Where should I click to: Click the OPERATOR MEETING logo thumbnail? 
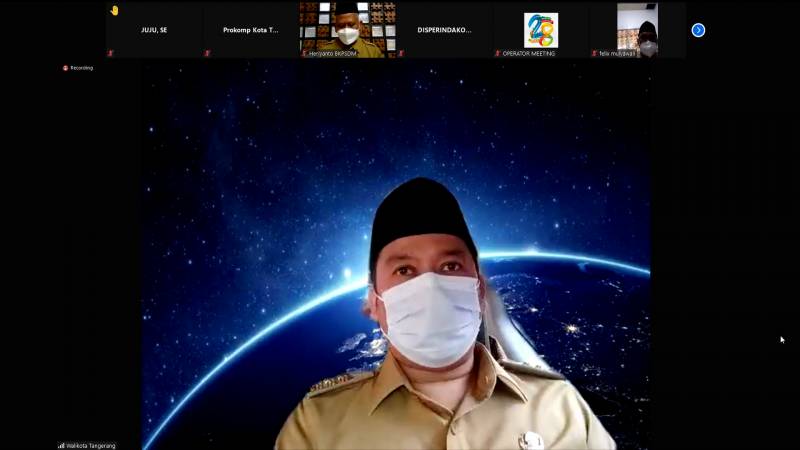point(541,29)
